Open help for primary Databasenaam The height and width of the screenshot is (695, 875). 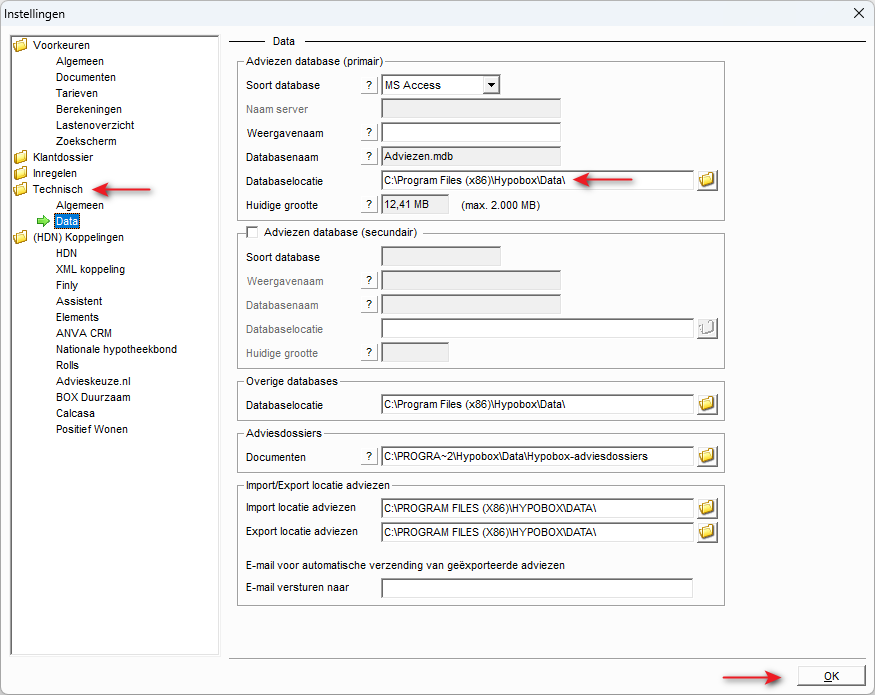(x=369, y=156)
